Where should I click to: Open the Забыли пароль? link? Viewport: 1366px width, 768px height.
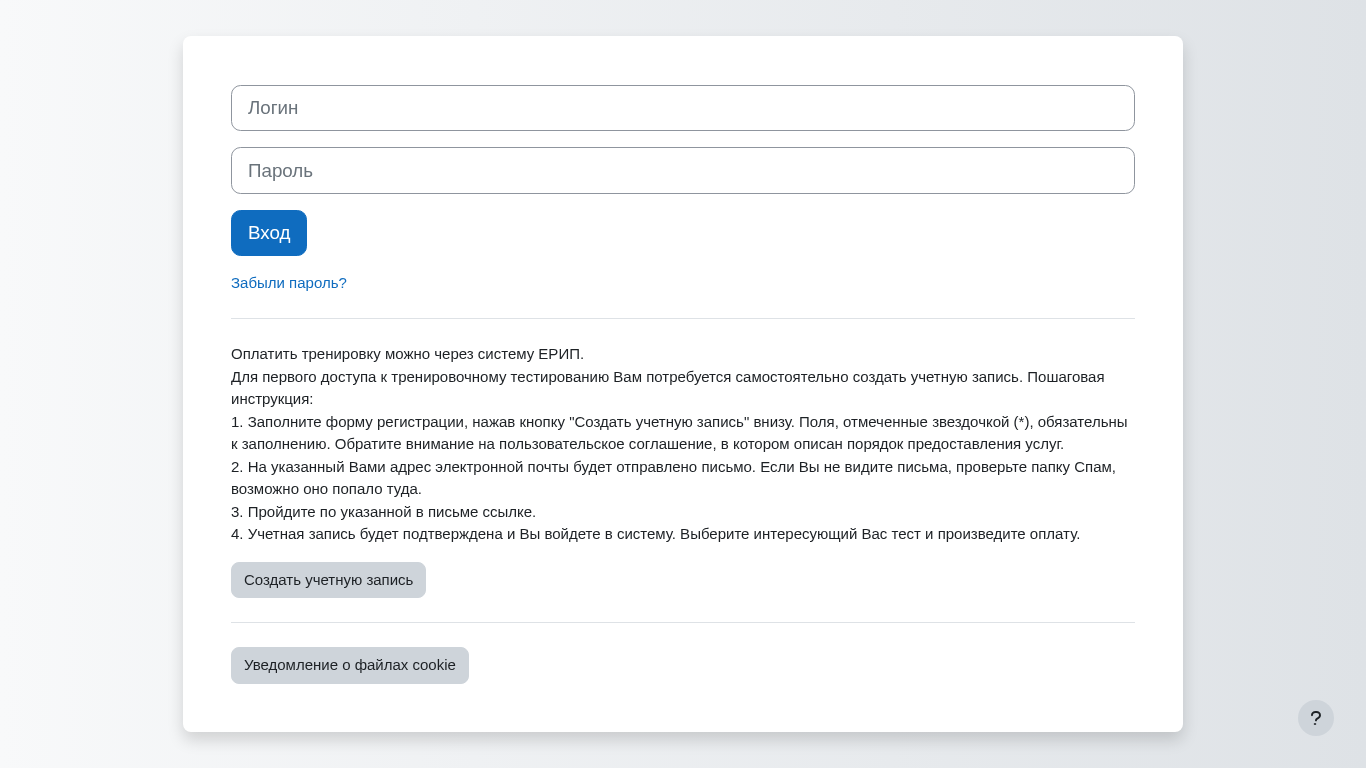[x=289, y=283]
